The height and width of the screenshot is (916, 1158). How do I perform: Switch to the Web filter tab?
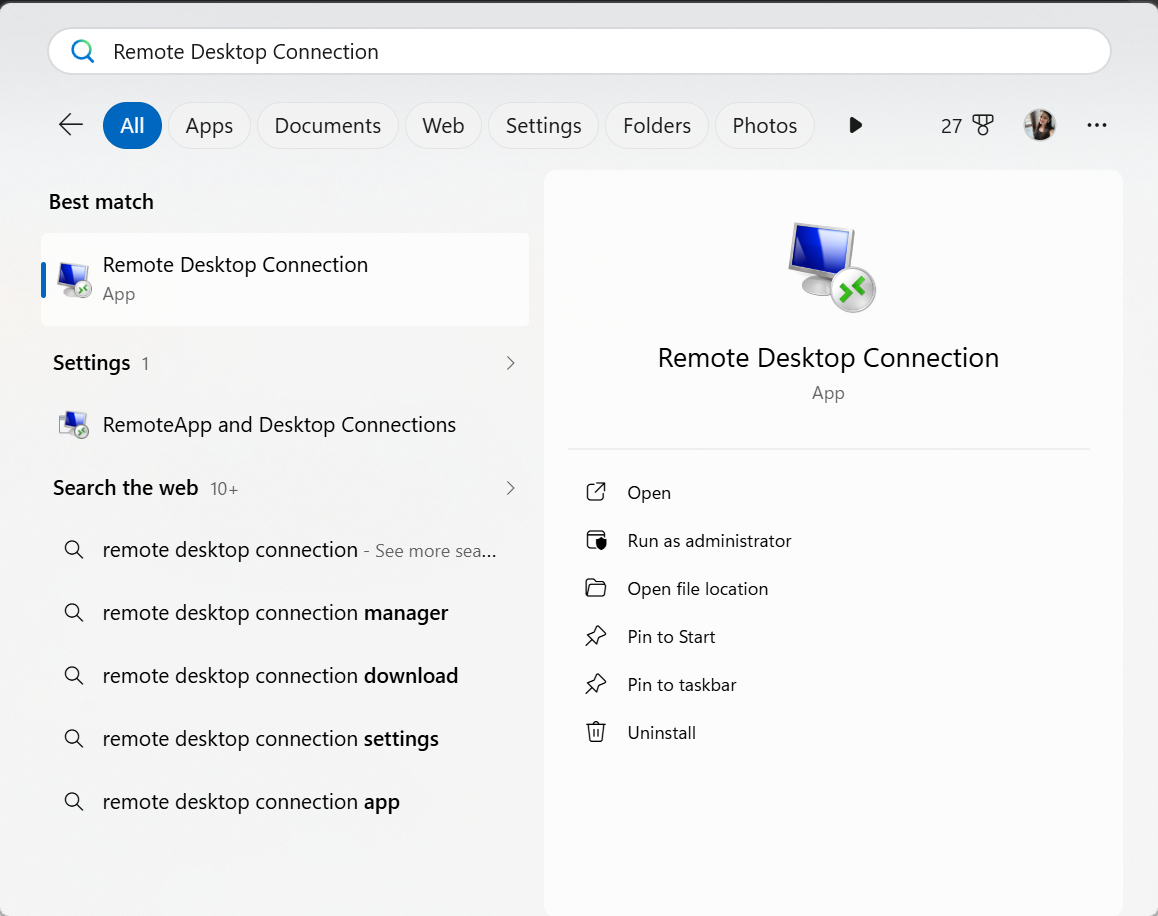[443, 126]
